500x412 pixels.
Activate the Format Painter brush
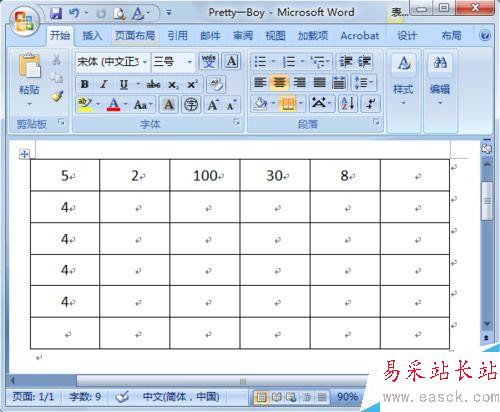click(x=57, y=96)
